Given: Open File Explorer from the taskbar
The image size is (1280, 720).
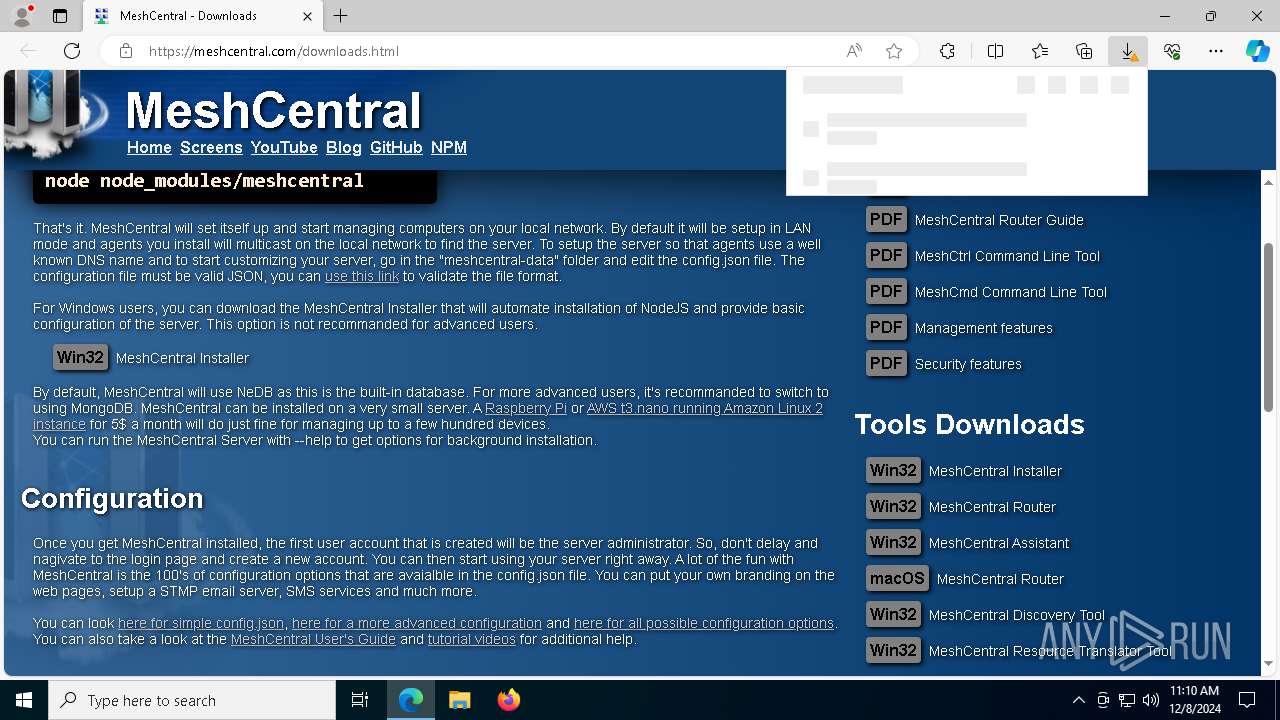Looking at the screenshot, I should pyautogui.click(x=459, y=700).
